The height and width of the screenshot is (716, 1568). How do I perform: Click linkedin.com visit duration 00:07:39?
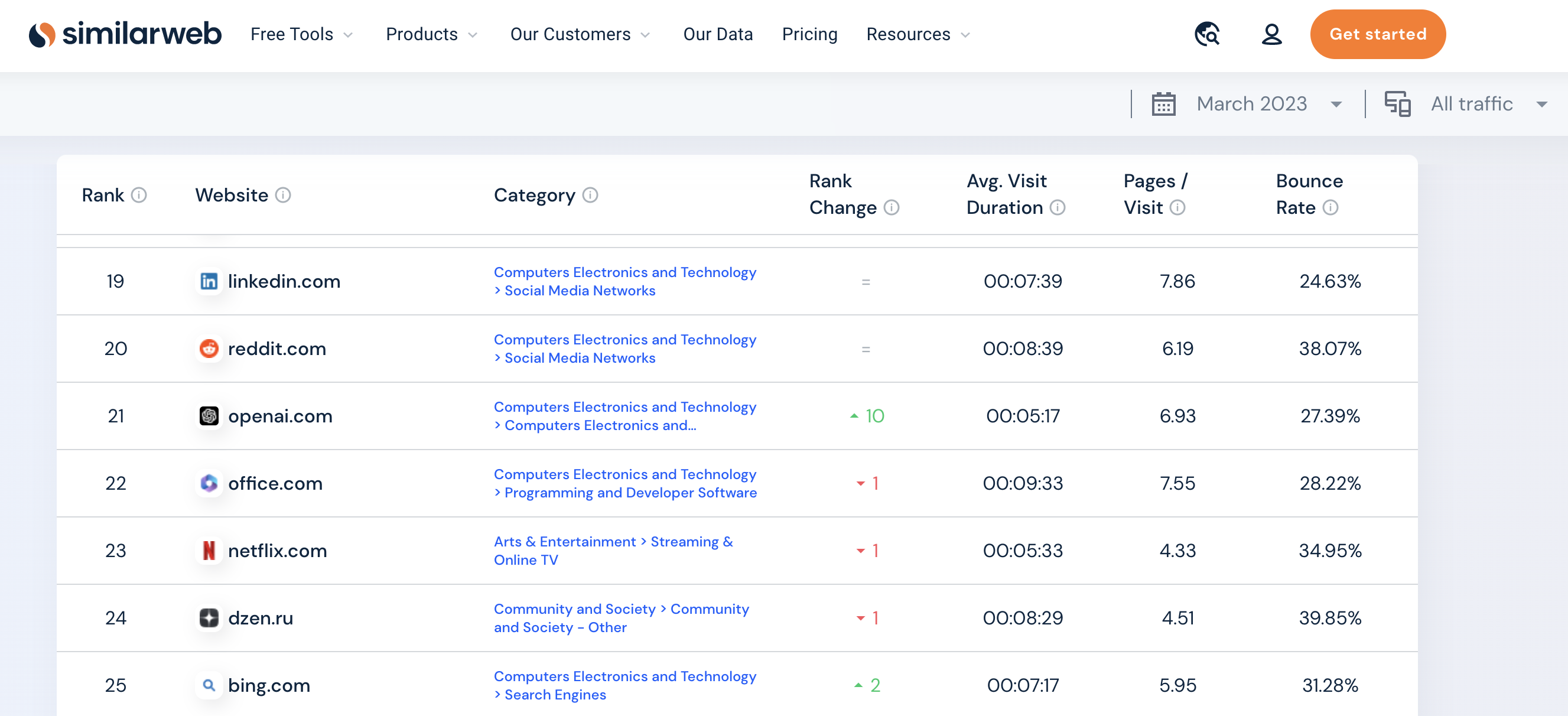[1023, 281]
